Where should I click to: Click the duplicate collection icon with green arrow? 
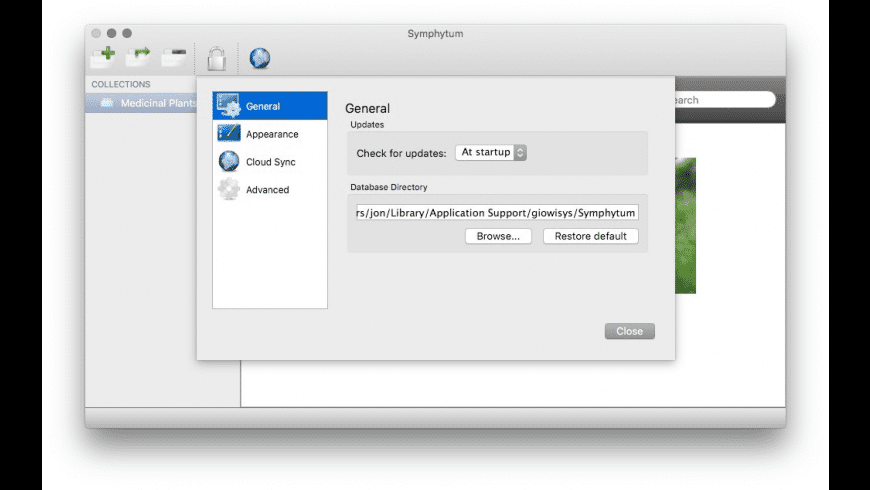(138, 58)
